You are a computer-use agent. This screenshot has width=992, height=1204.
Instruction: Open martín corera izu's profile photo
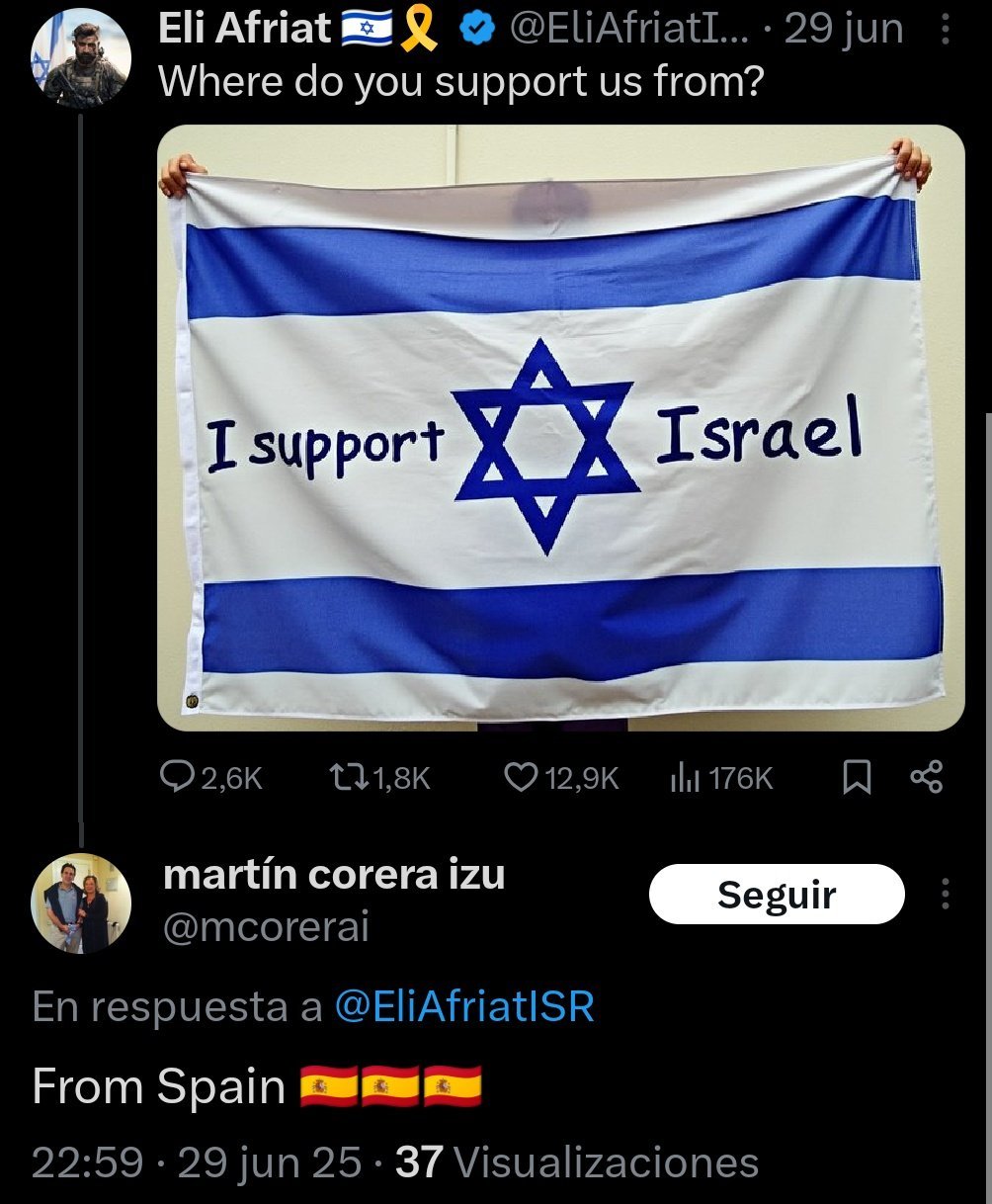(81, 903)
